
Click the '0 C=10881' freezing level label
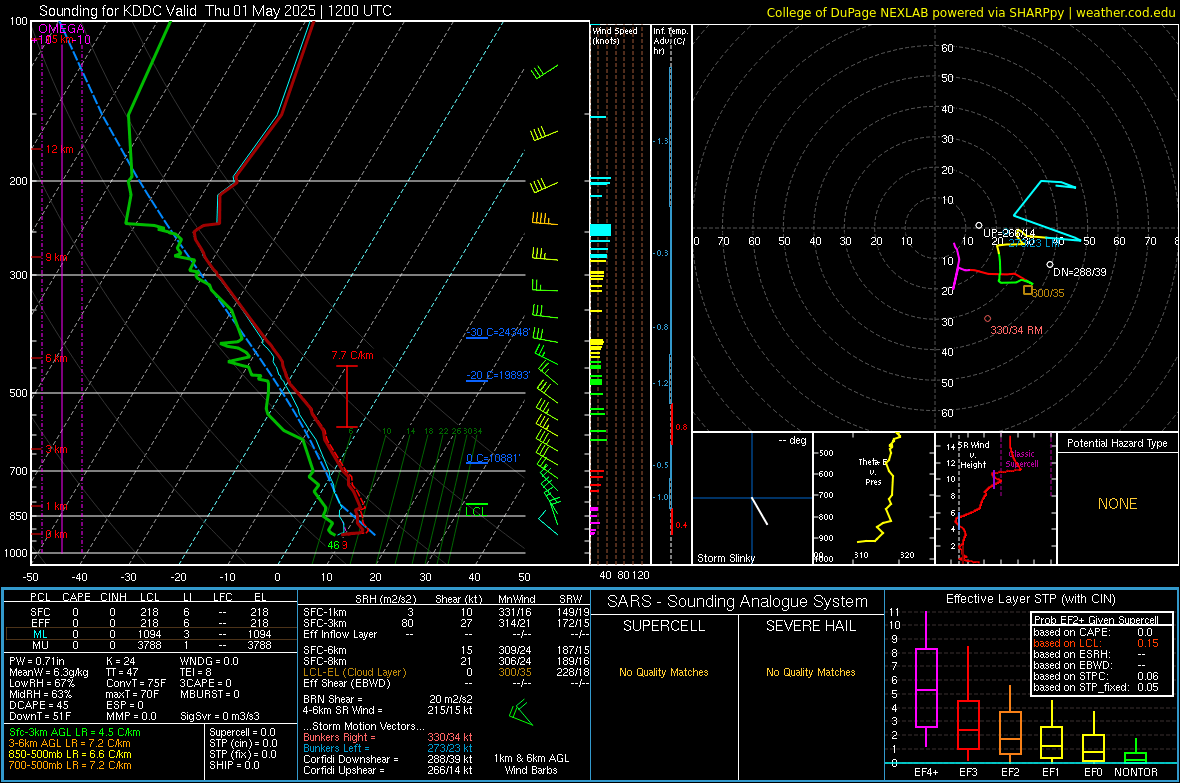493,458
